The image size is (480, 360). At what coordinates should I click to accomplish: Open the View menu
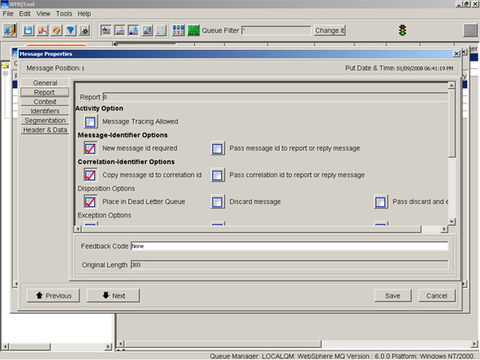click(x=43, y=14)
